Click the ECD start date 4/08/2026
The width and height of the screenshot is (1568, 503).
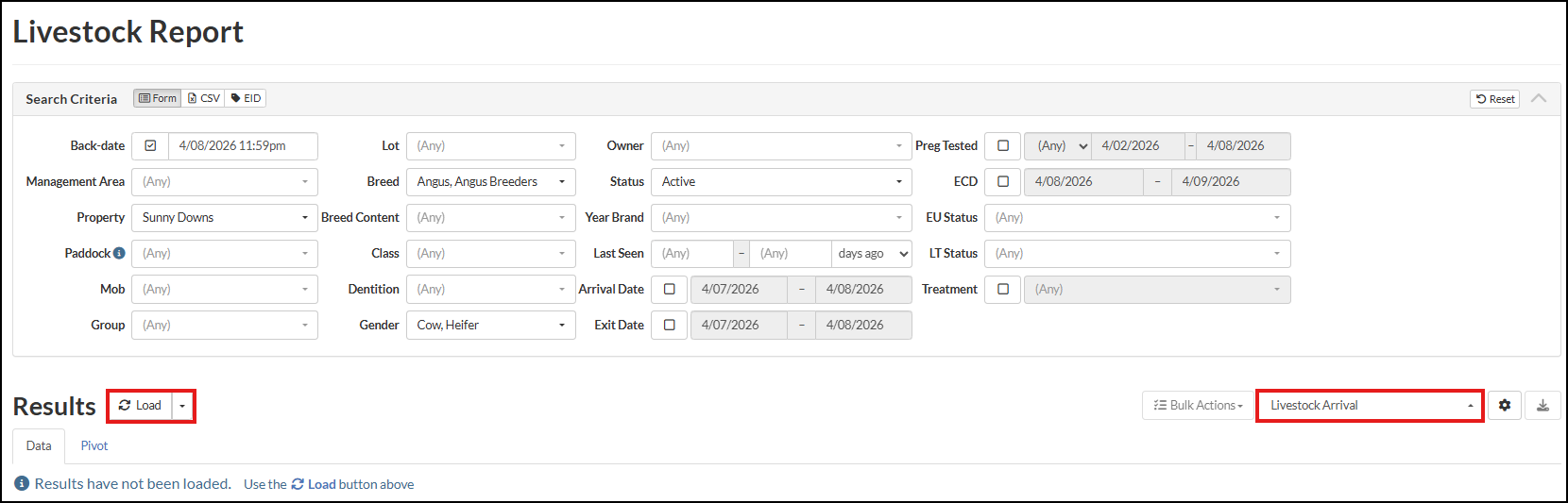pos(1083,182)
